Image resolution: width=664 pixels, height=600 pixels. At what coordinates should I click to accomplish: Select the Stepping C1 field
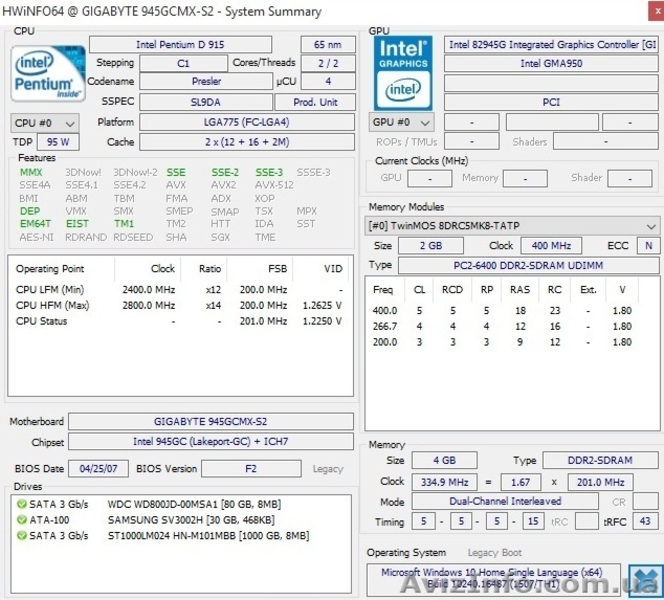click(x=183, y=64)
